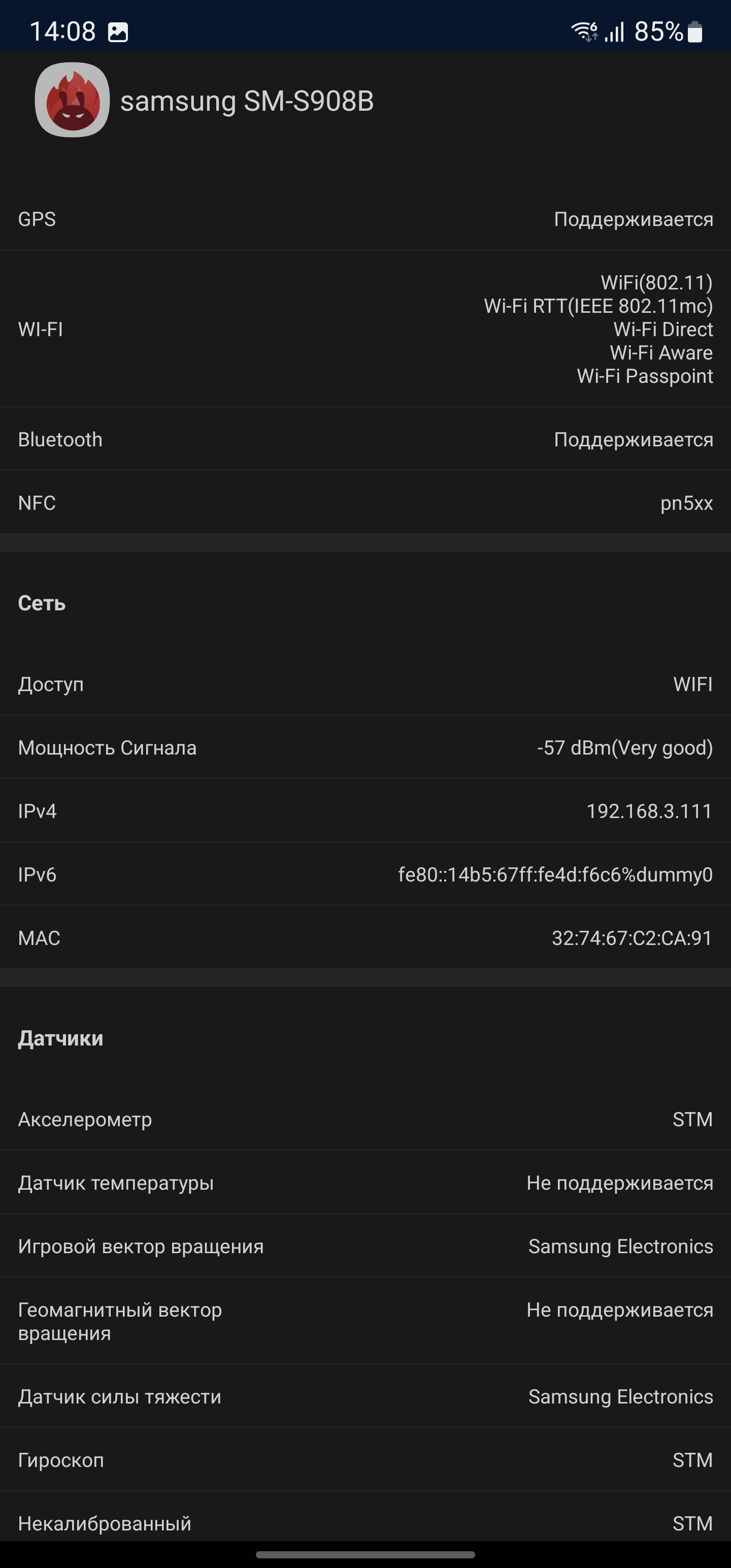Viewport: 731px width, 1568px height.
Task: Select the GPS row
Action: tap(365, 219)
